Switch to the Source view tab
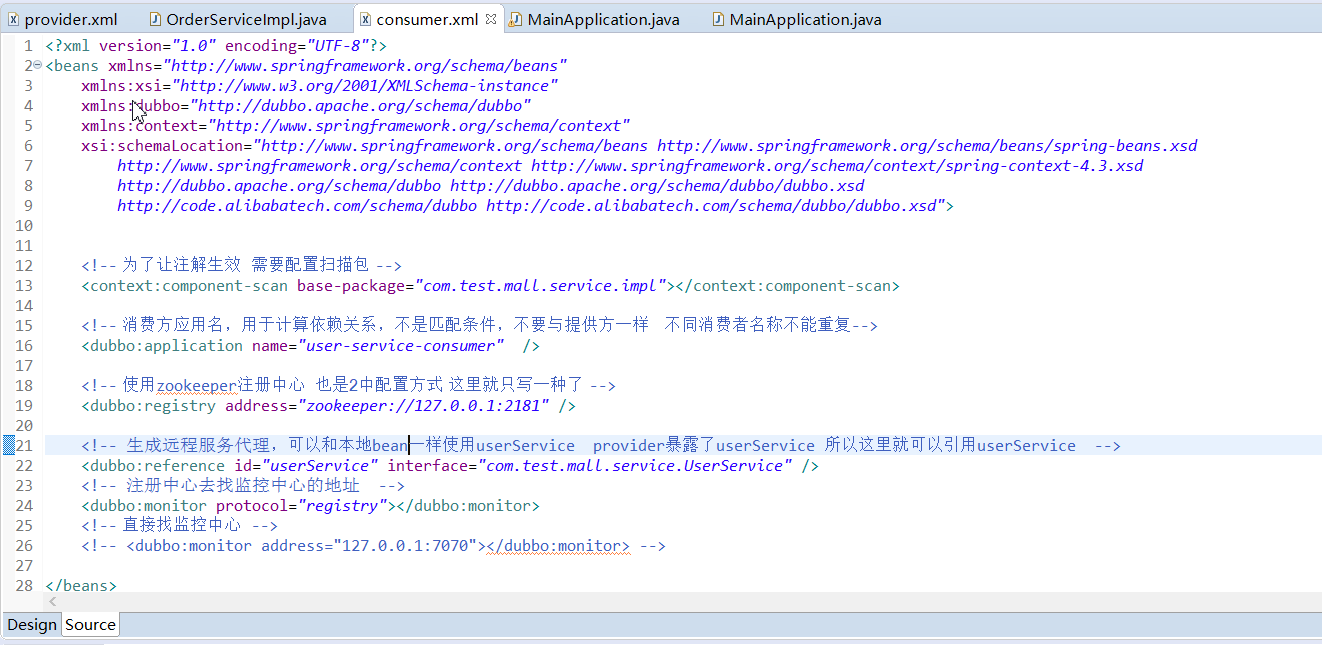This screenshot has width=1322, height=645. pyautogui.click(x=91, y=624)
